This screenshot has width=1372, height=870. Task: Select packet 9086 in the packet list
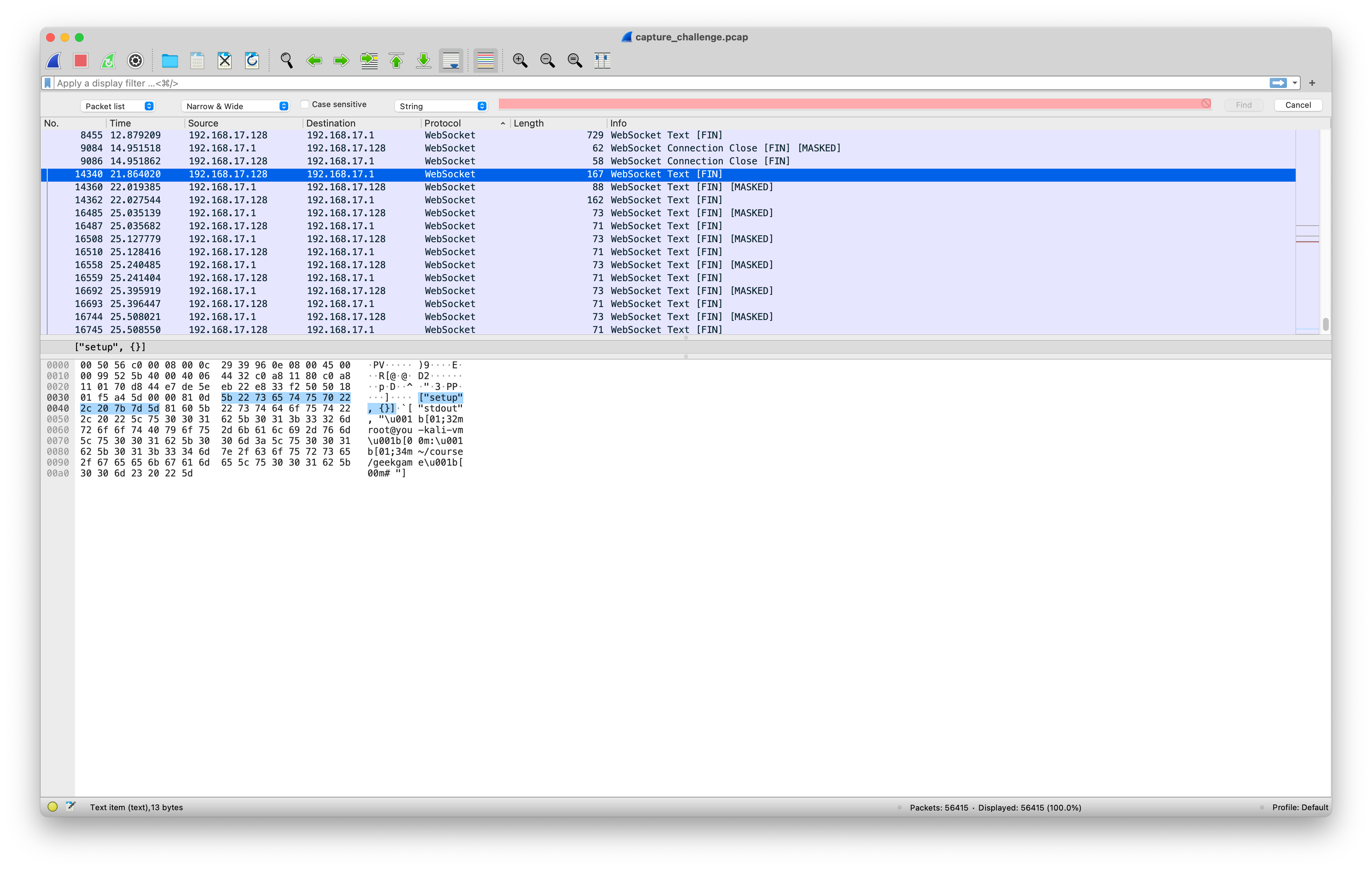pos(668,161)
